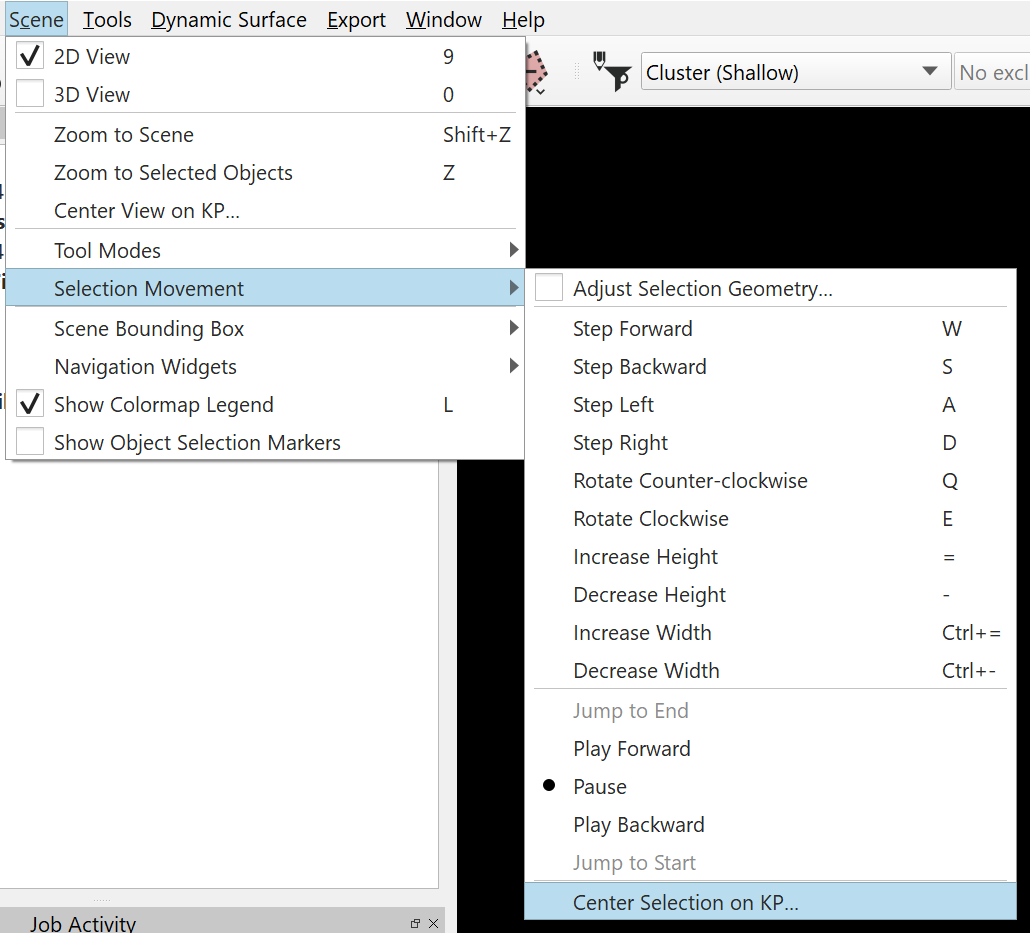This screenshot has width=1030, height=933.
Task: Close the Job Activity panel
Action: (433, 924)
